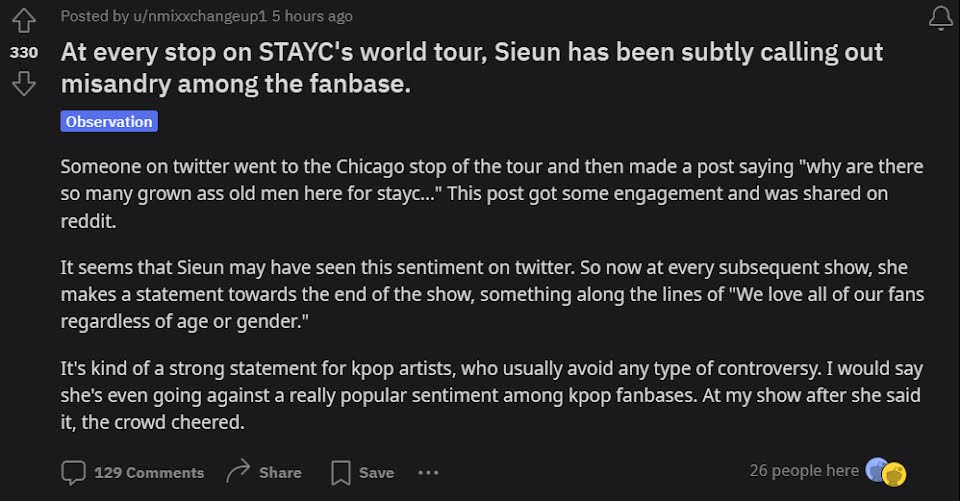Click the post title about Sieun
This screenshot has height=501, width=960.
point(472,67)
